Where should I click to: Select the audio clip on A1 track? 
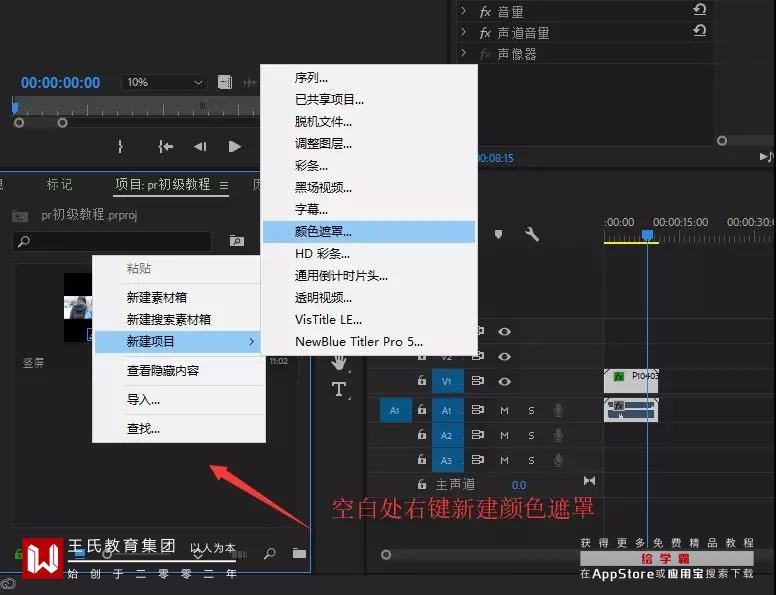coord(631,410)
